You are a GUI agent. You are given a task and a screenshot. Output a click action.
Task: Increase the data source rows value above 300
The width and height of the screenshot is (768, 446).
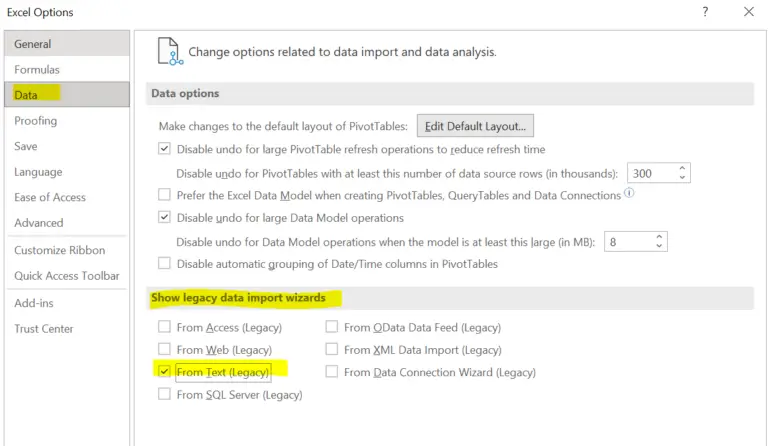682,168
